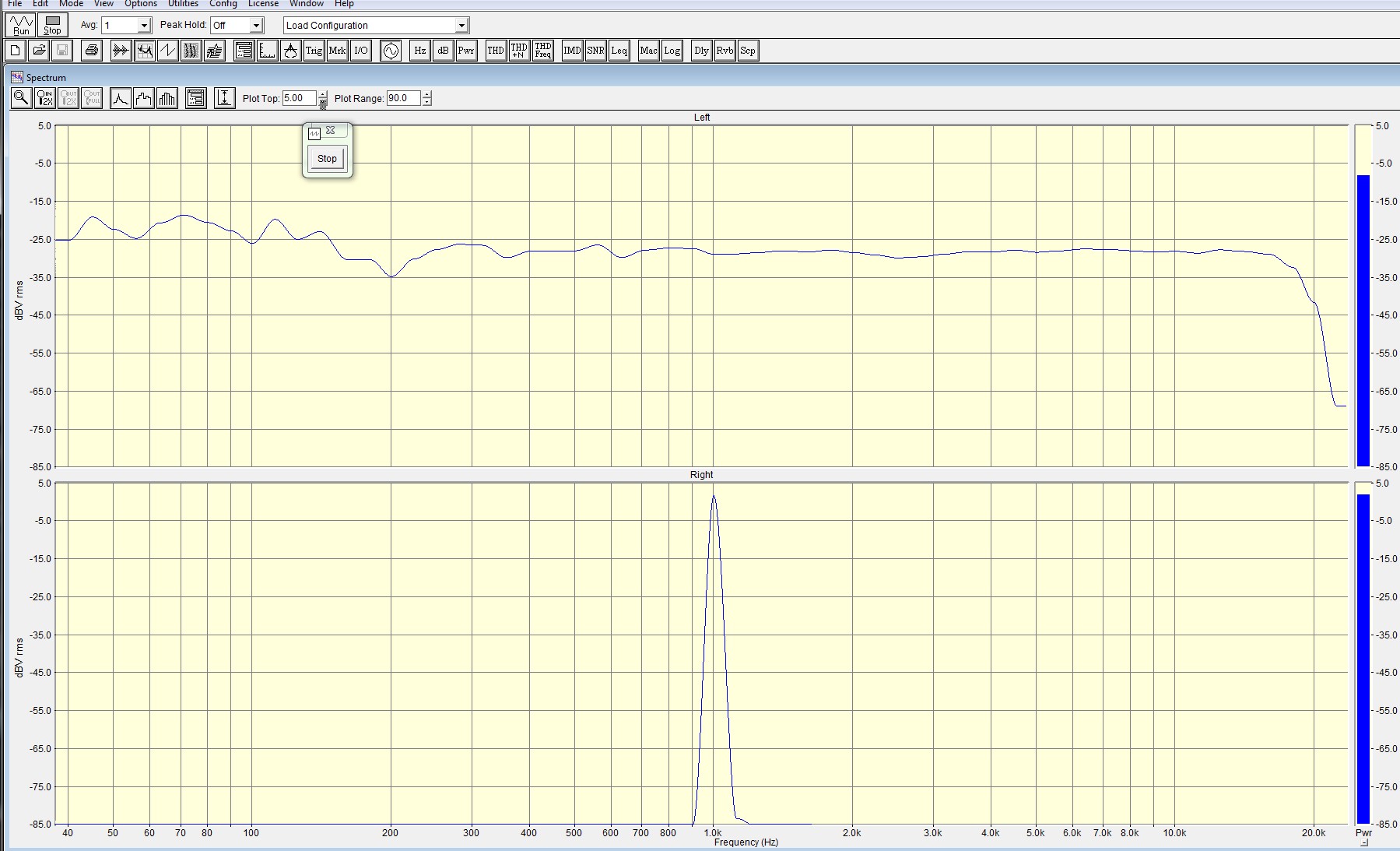
Task: Click the Run analyzer button
Action: coord(20,25)
